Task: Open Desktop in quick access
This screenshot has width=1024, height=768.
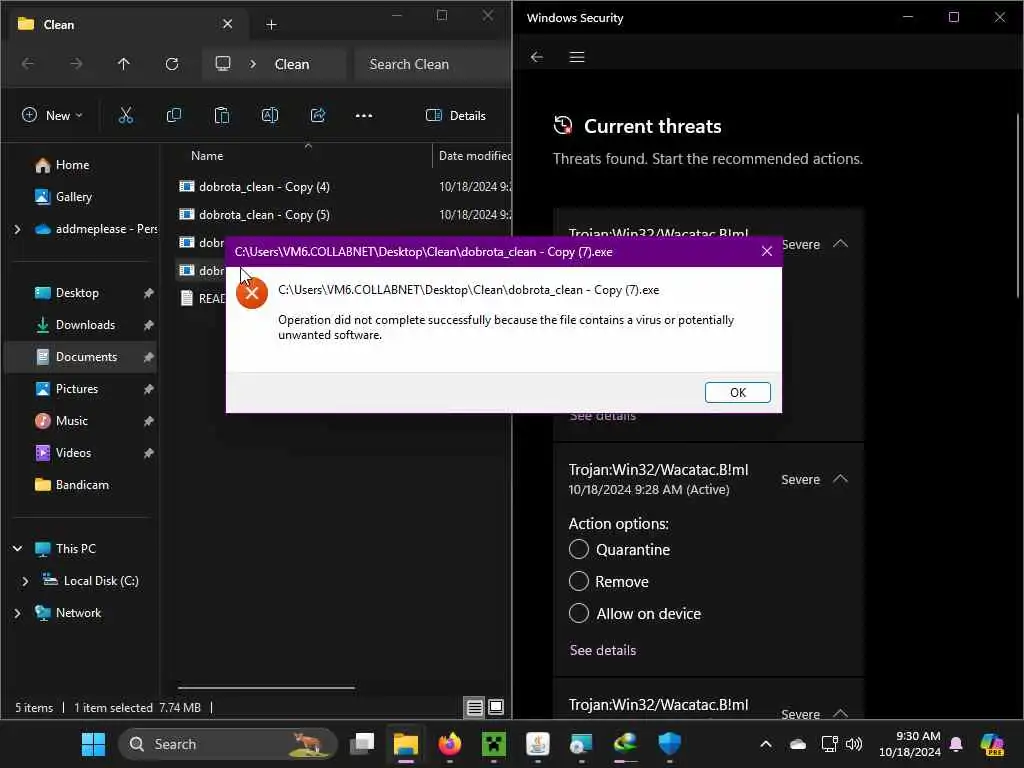Action: point(77,293)
